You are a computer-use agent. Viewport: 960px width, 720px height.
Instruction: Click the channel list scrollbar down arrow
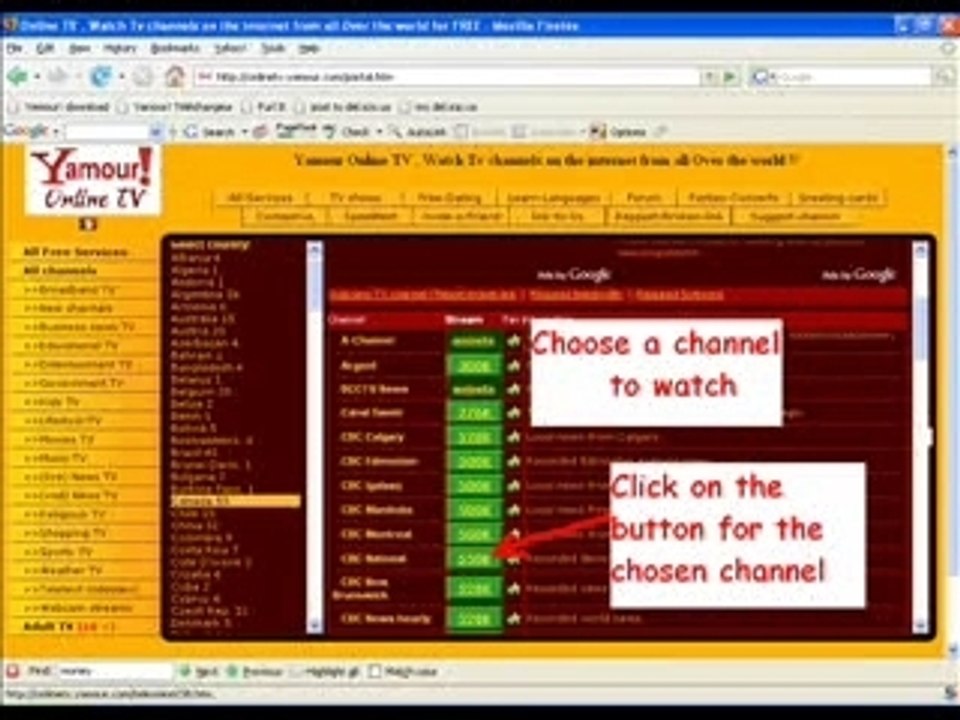coord(920,625)
